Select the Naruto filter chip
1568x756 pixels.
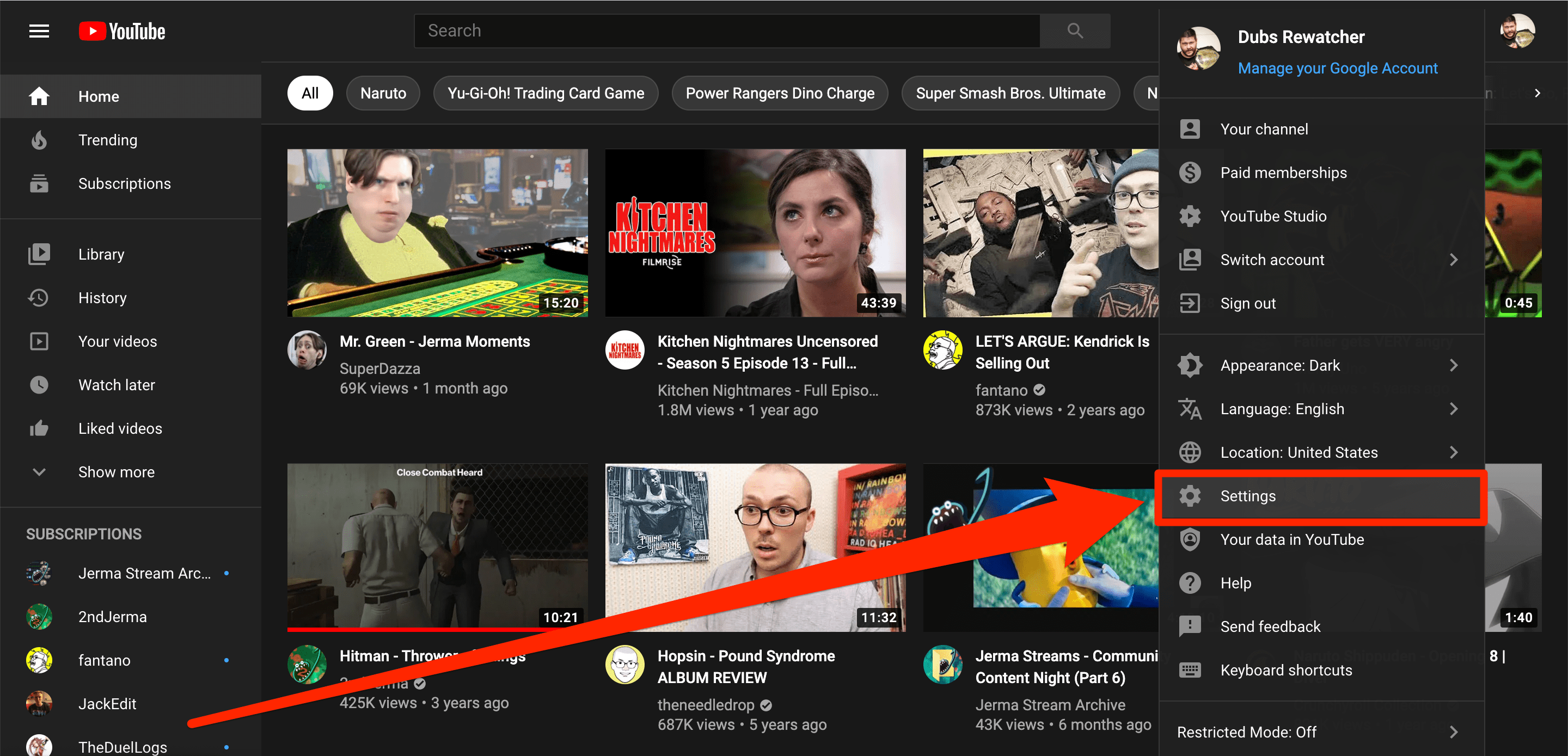pyautogui.click(x=383, y=93)
